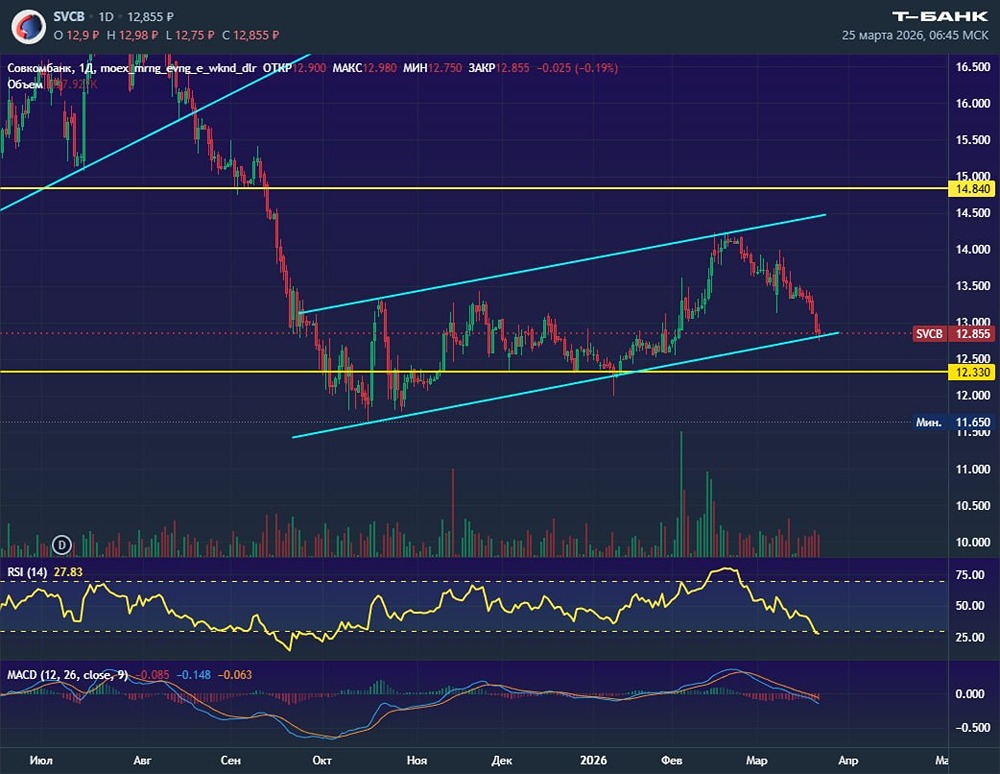Click the close value C 12,855 ₽
Image resolution: width=1000 pixels, height=774 pixels.
tap(250, 35)
